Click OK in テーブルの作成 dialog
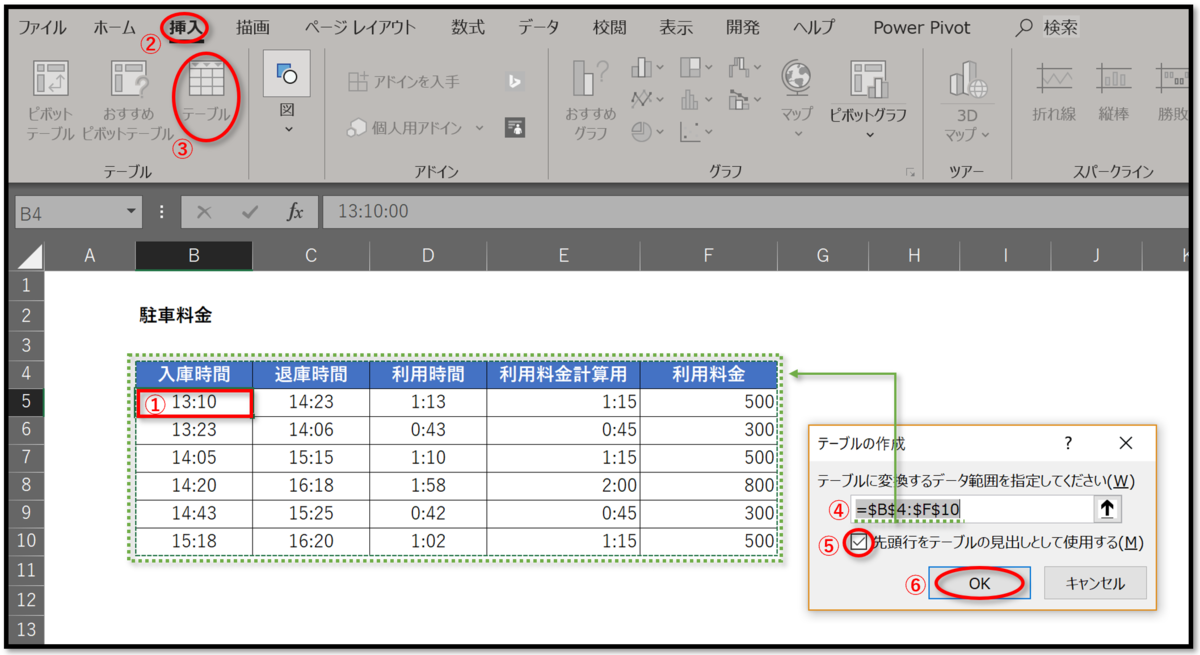The width and height of the screenshot is (1200, 655). pos(979,583)
